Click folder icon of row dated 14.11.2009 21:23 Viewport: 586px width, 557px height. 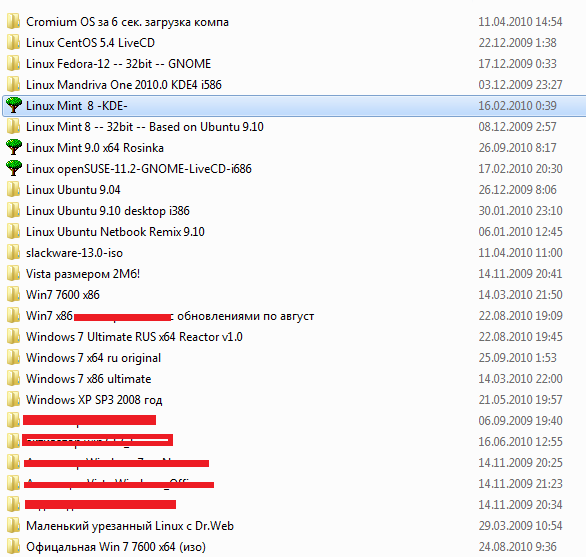tap(13, 483)
